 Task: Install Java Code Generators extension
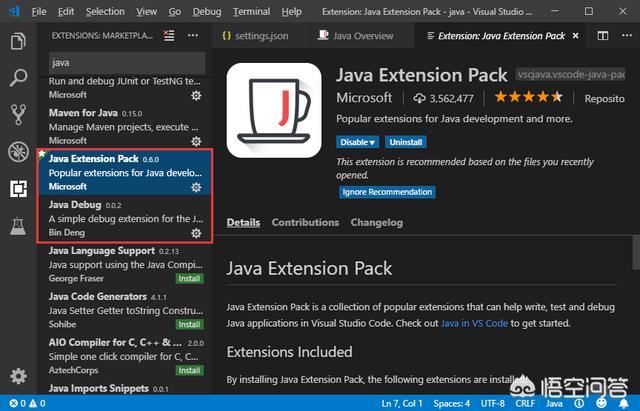tap(189, 324)
